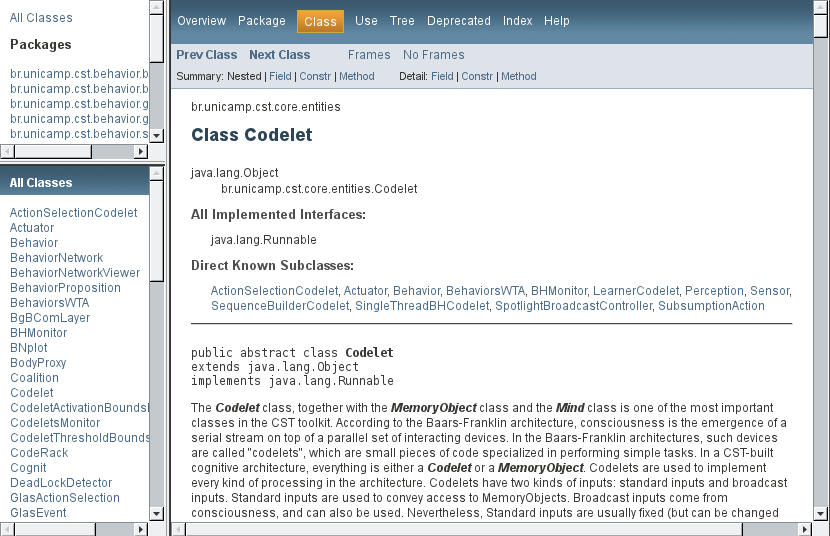Click the Help link in navbar

click(557, 21)
